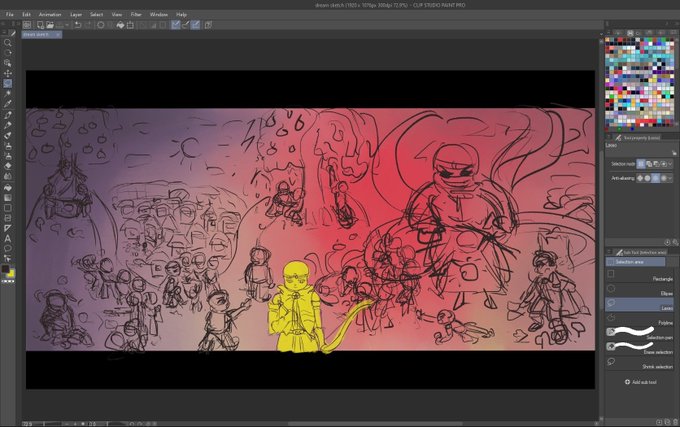Select the Auto select magic wand tool
The image size is (680, 427).
pyautogui.click(x=7, y=94)
